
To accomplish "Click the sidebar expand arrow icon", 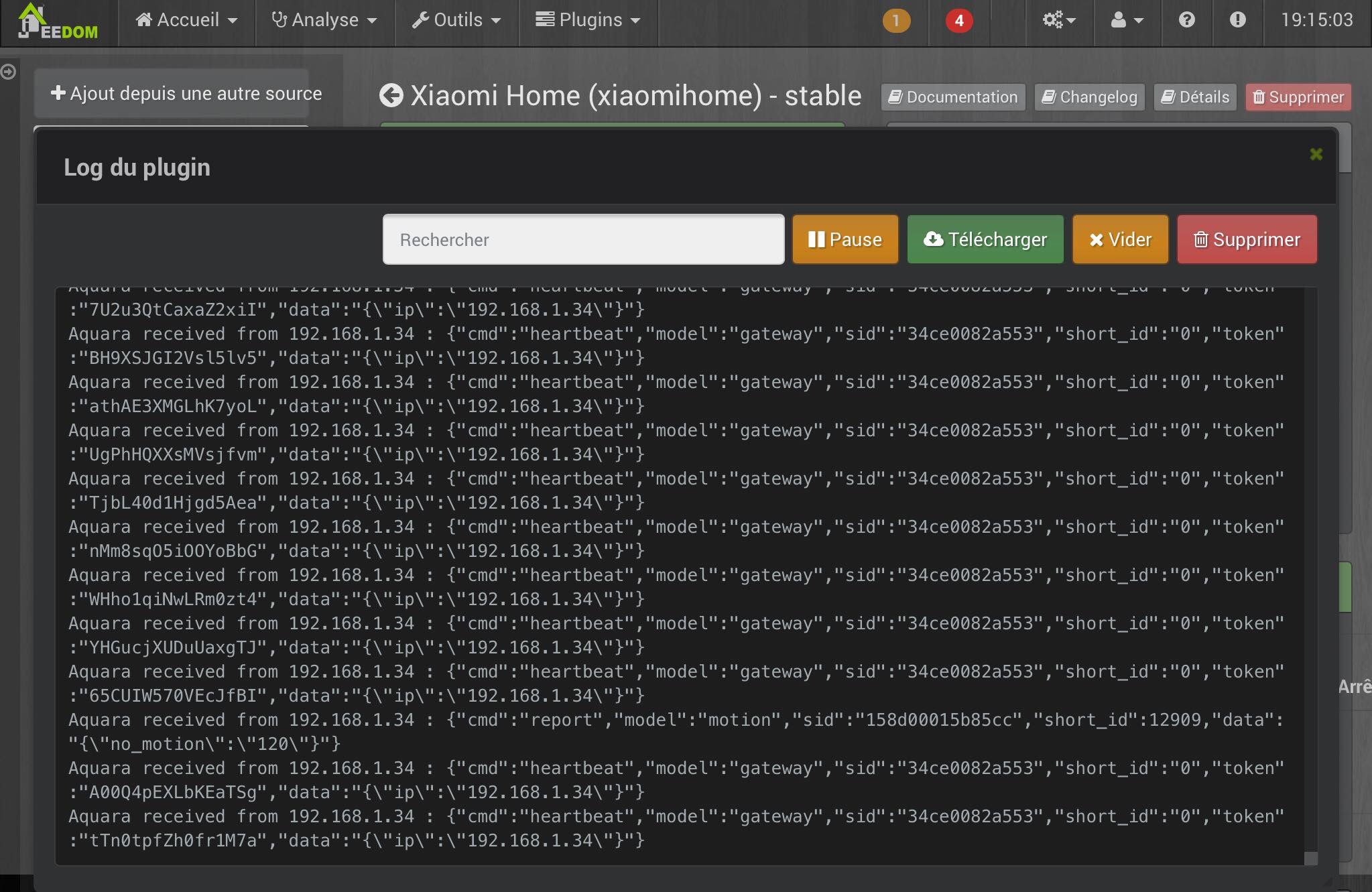I will (8, 71).
